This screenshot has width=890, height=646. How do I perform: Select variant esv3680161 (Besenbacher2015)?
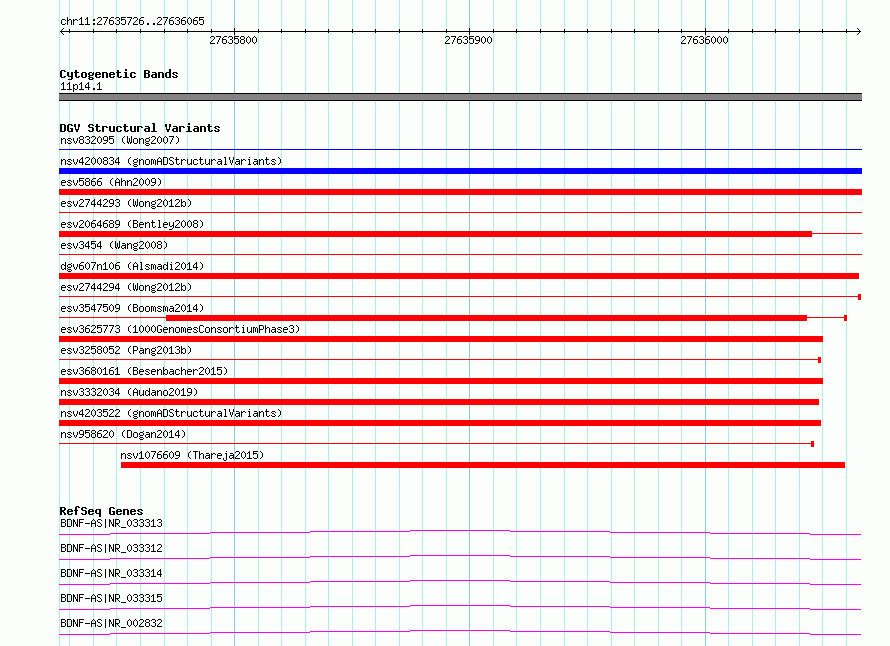coord(144,371)
